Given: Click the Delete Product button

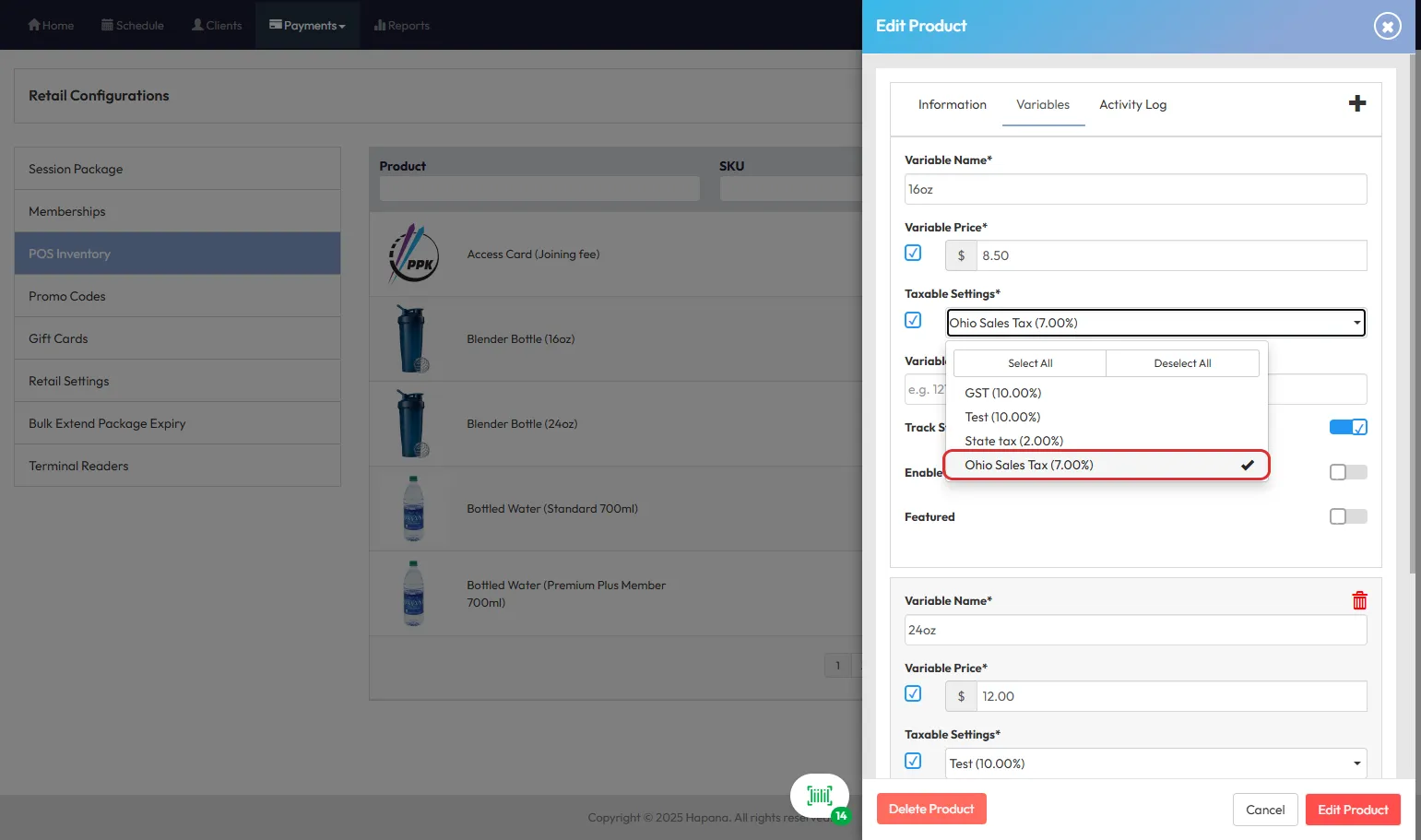Looking at the screenshot, I should pos(930,809).
